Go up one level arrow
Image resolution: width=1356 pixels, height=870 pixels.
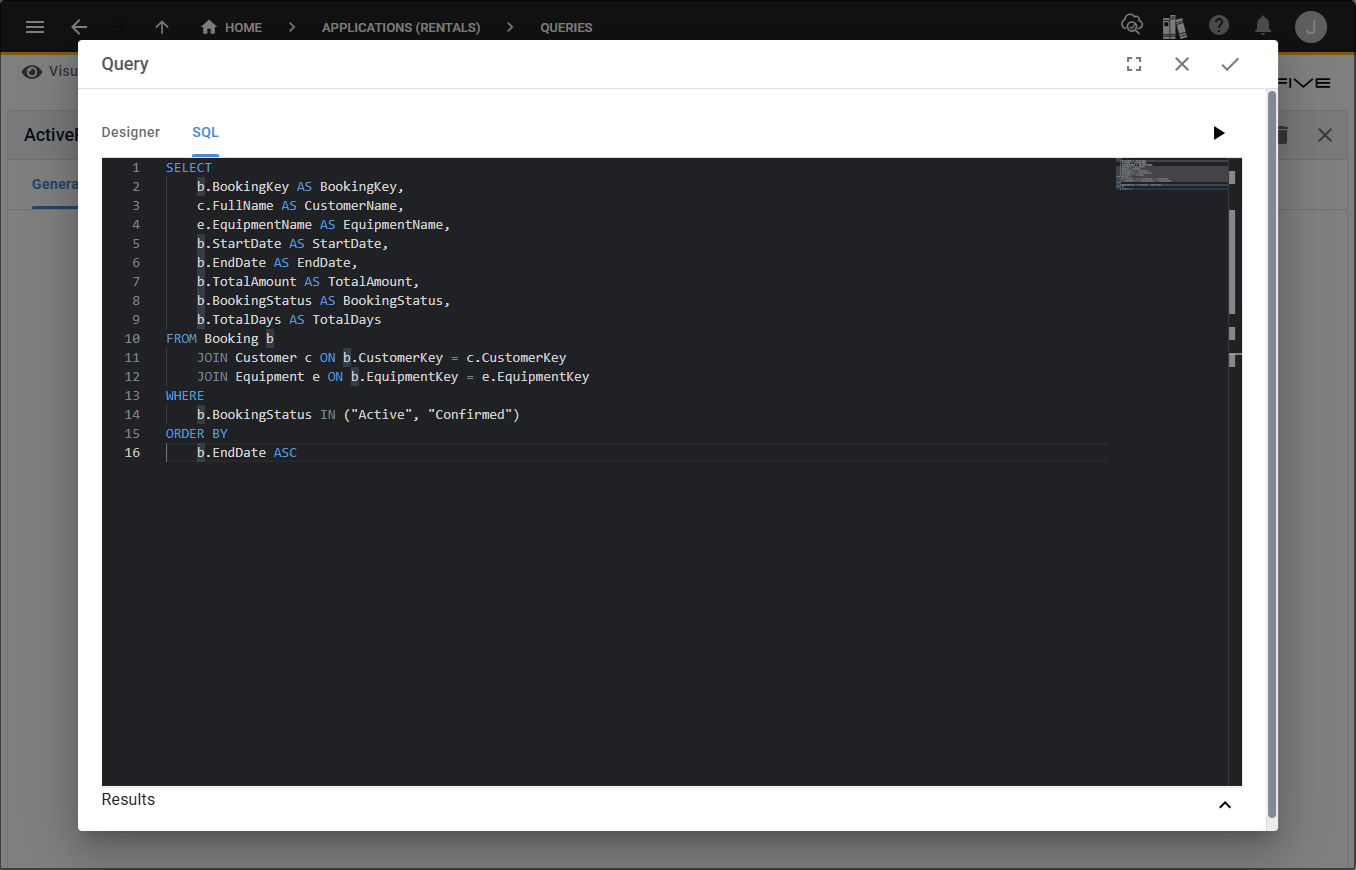tap(162, 27)
